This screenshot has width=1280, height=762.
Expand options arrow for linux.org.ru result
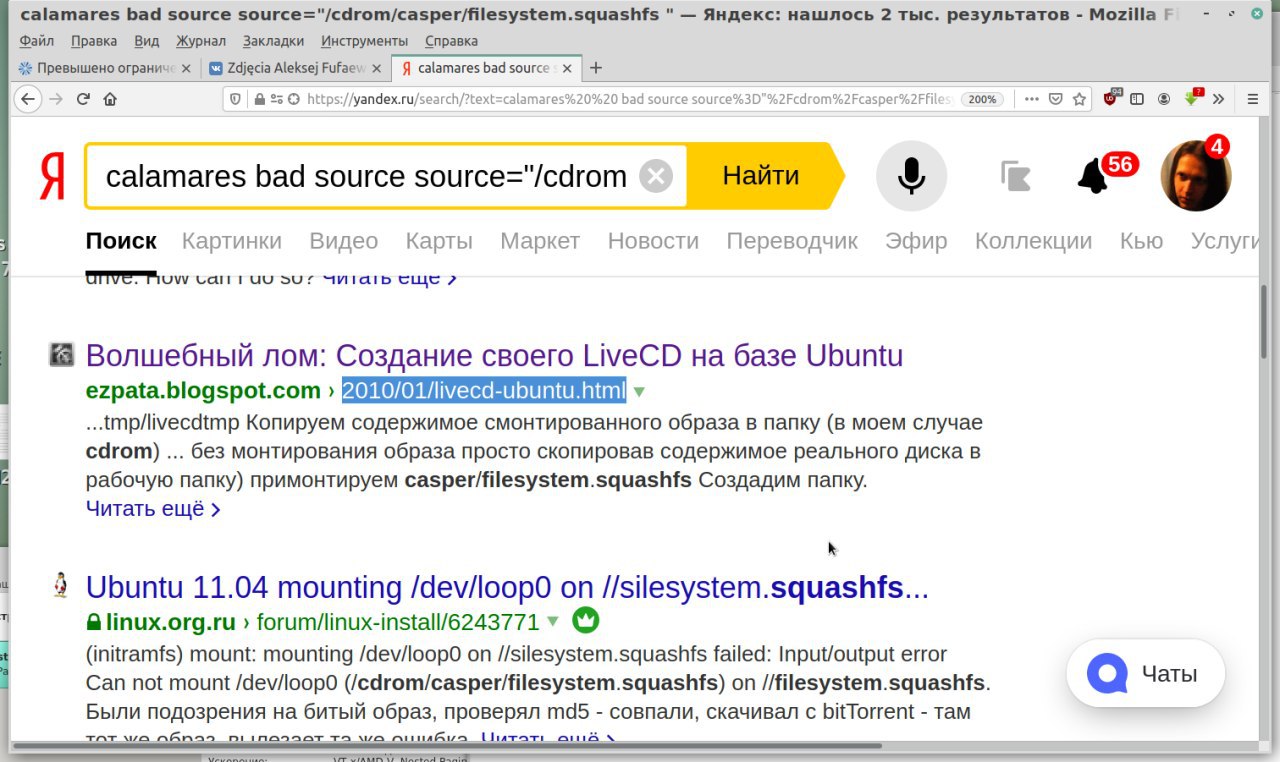(x=553, y=622)
